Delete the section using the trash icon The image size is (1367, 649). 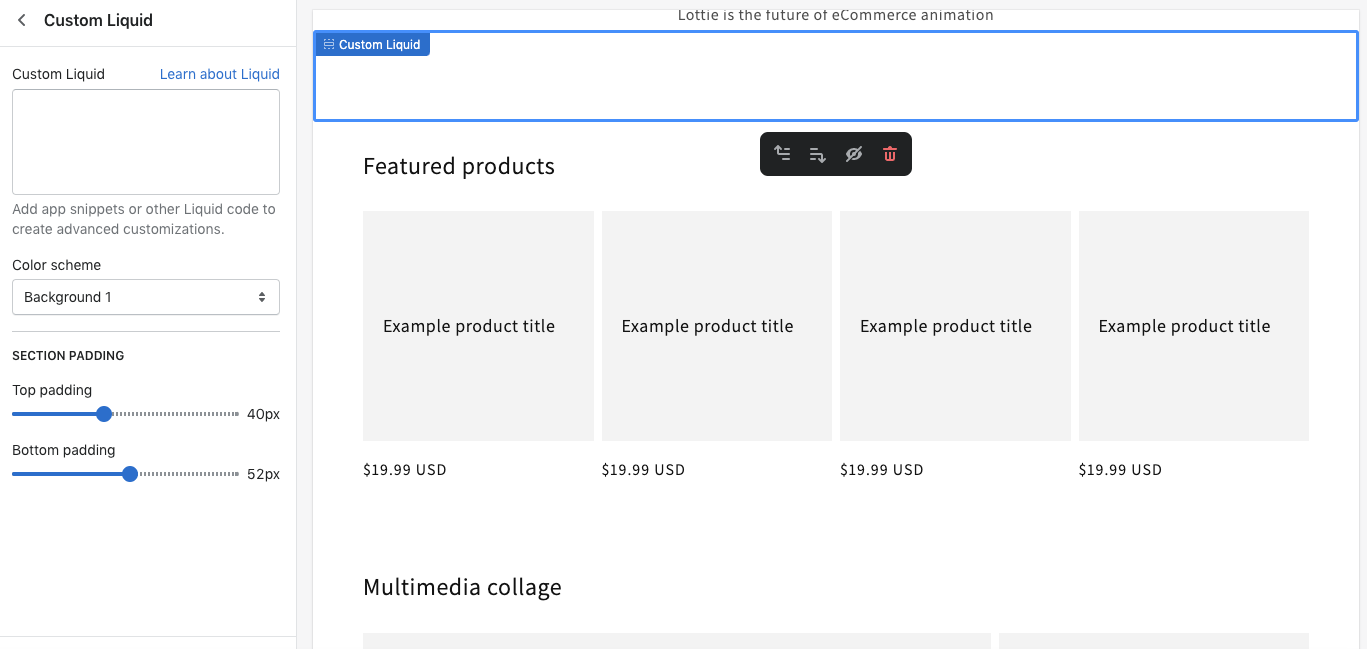tap(889, 153)
